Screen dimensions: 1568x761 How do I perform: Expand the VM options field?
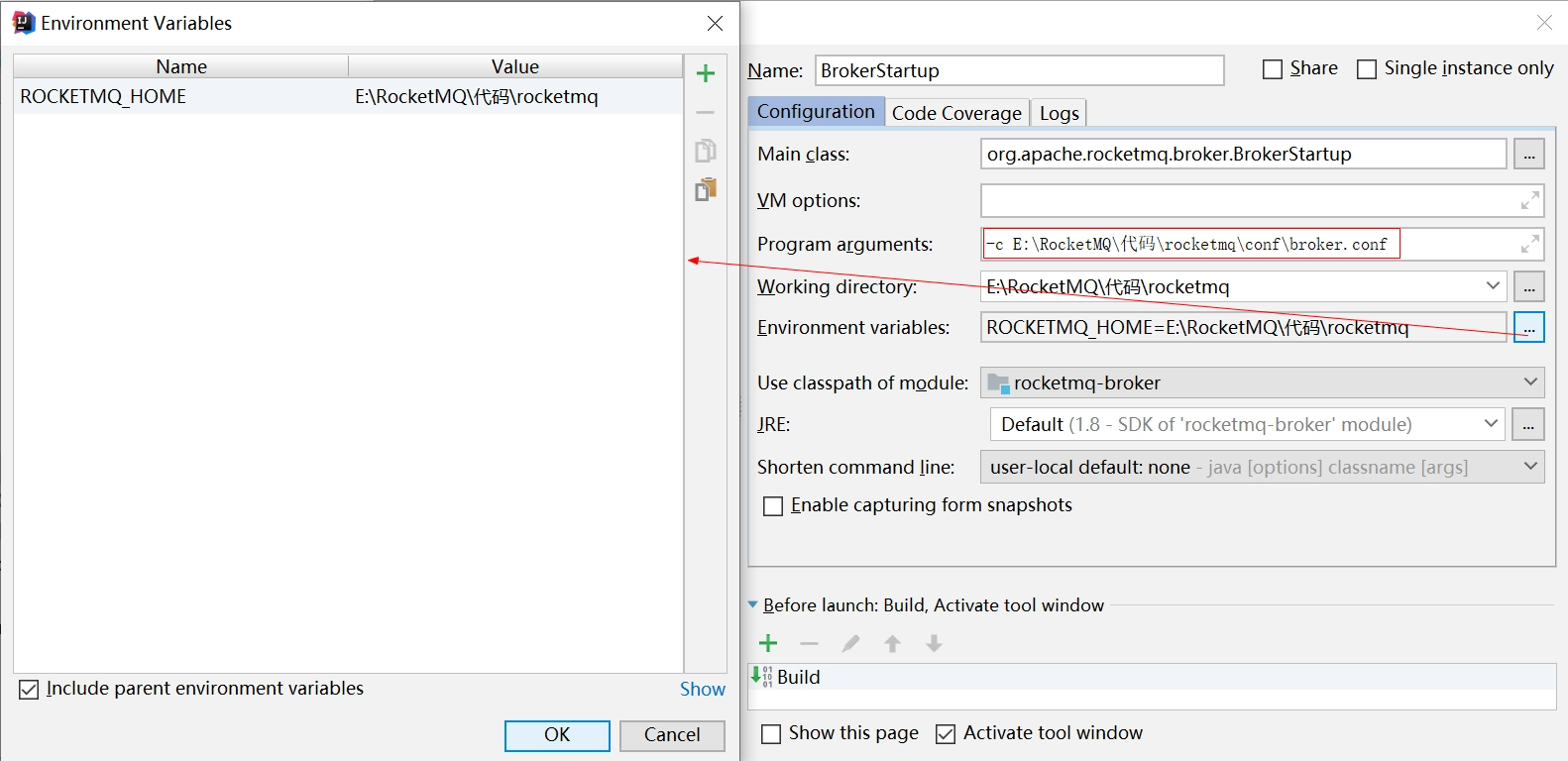point(1530,201)
